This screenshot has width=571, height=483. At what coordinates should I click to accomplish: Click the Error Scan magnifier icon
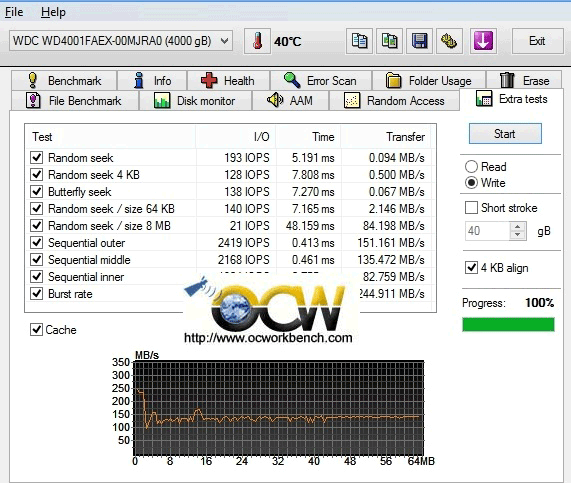[292, 80]
